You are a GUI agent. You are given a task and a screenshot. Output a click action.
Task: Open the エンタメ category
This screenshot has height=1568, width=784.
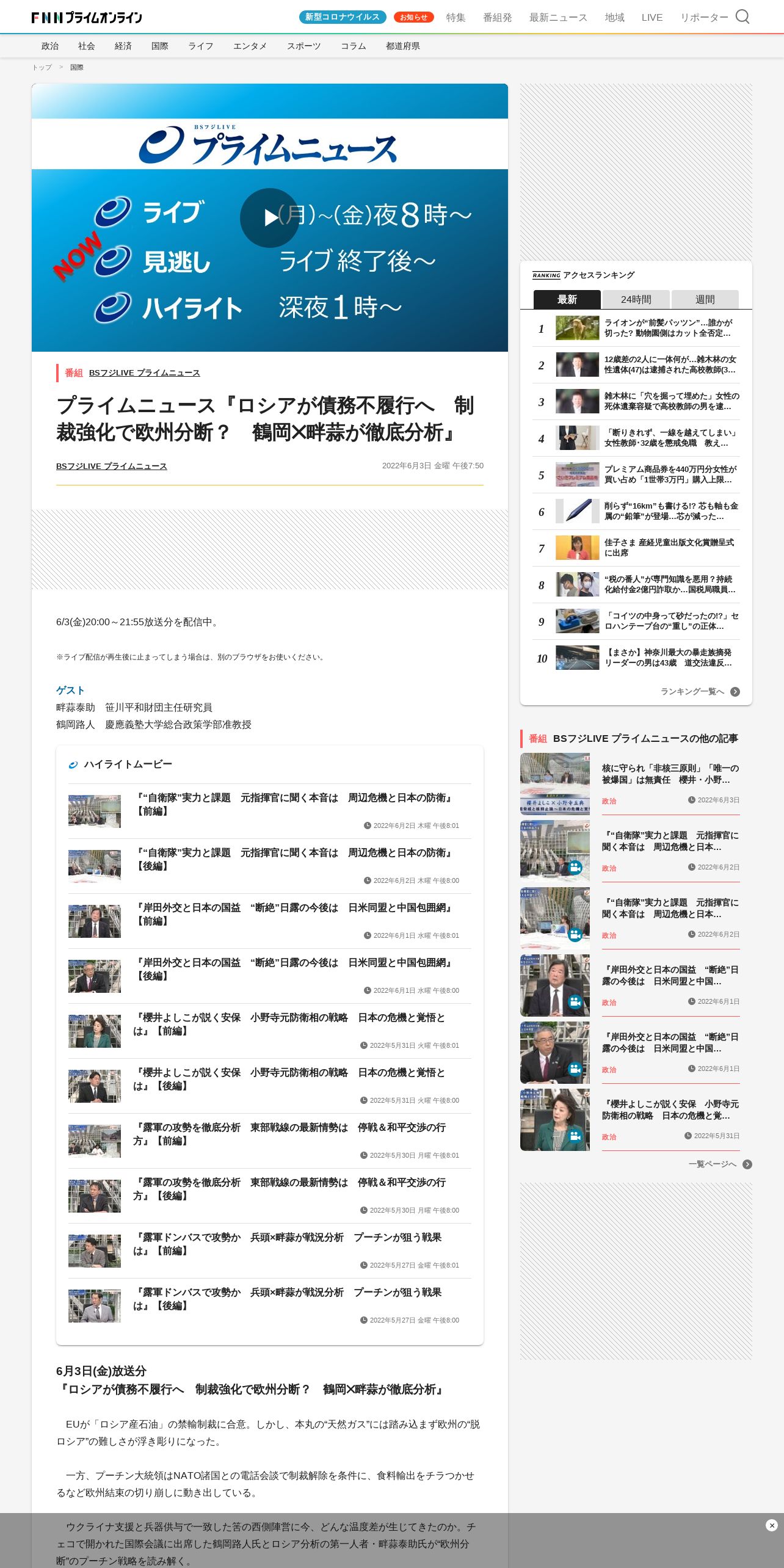pyautogui.click(x=250, y=46)
